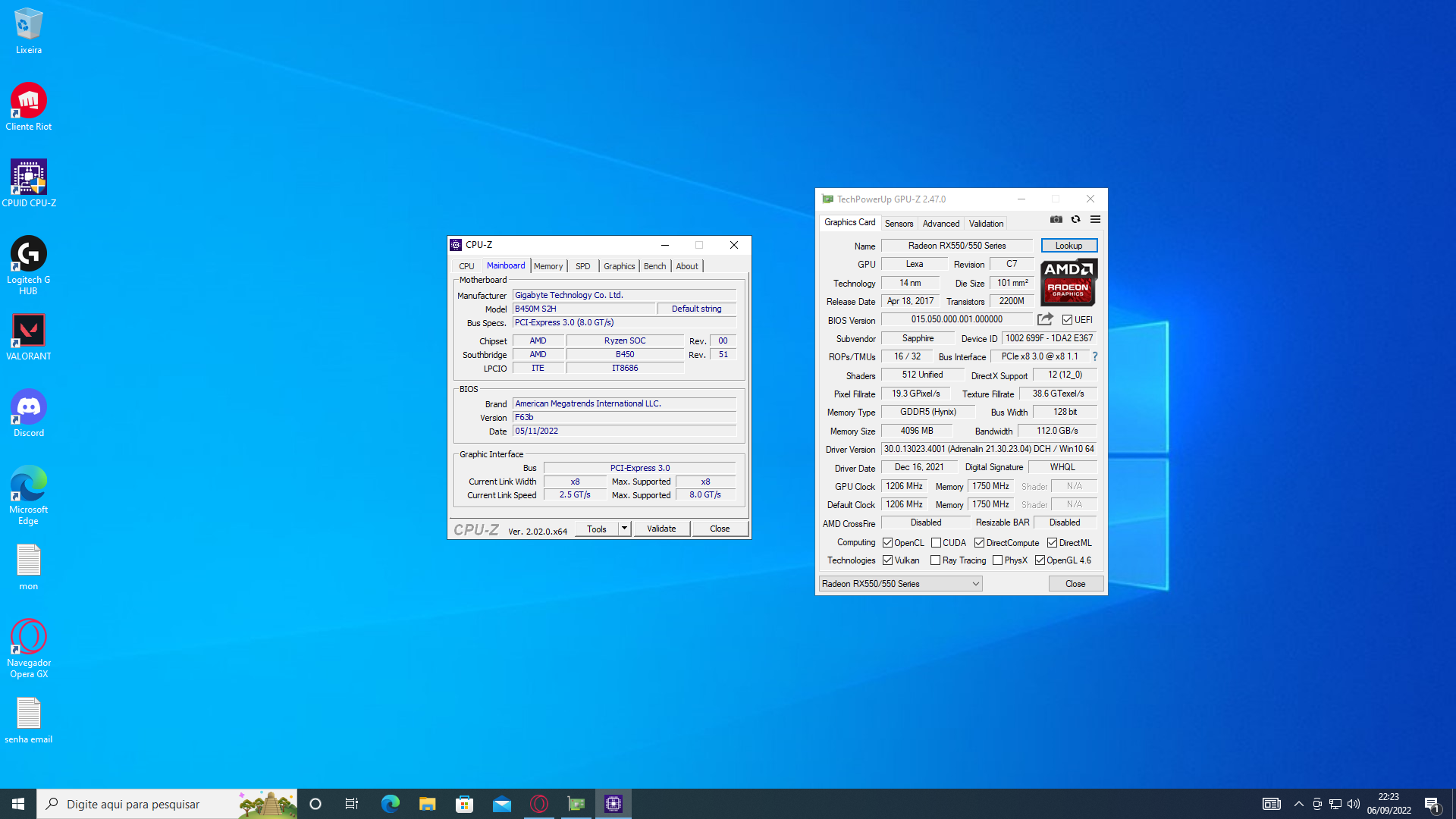Image resolution: width=1456 pixels, height=819 pixels.
Task: Open the Validation tab in GPU-Z
Action: pos(986,224)
